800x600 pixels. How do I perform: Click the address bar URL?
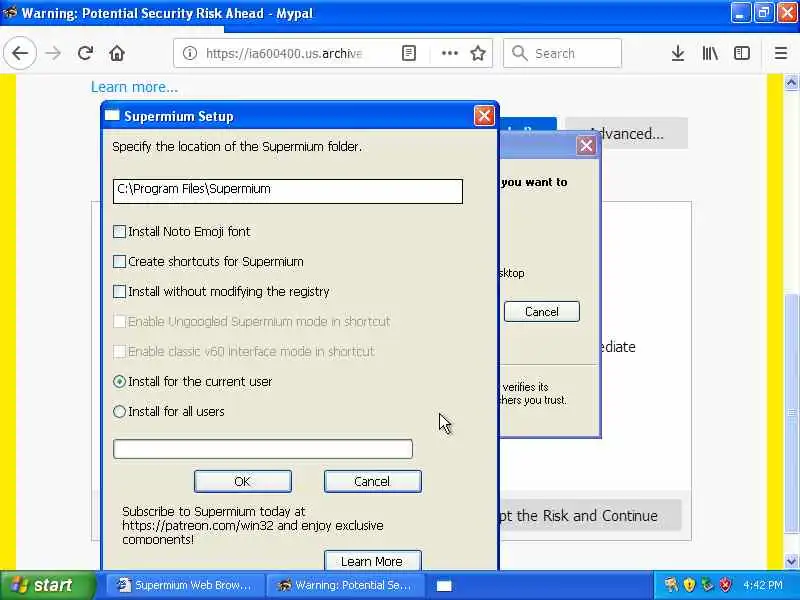(x=284, y=54)
